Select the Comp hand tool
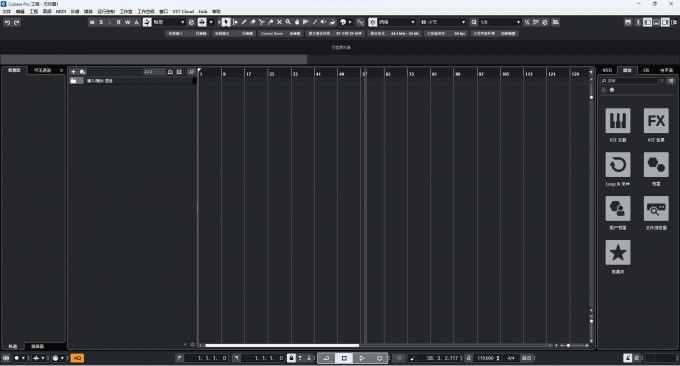The height and width of the screenshot is (366, 680). [x=297, y=22]
